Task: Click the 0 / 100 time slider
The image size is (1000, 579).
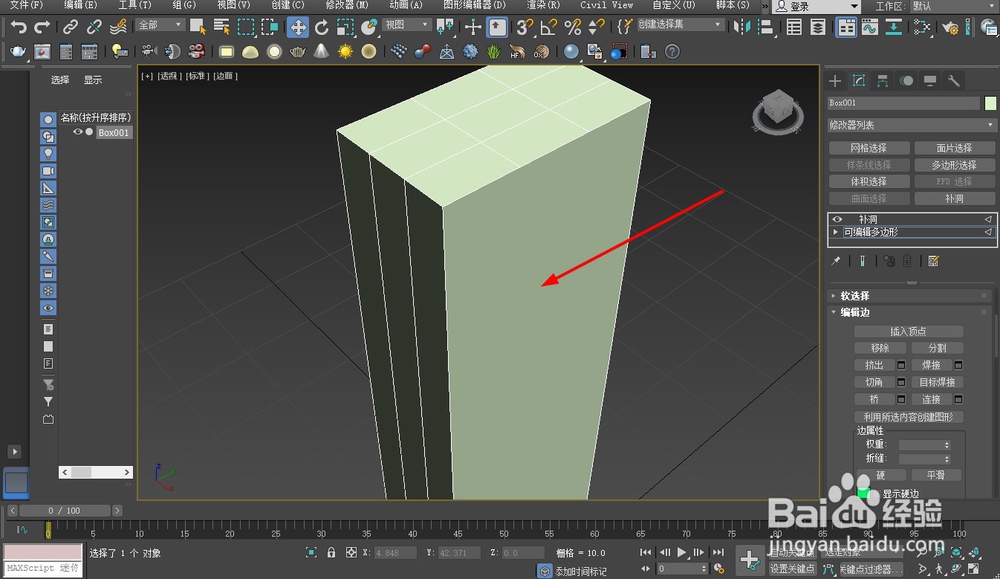Action: pos(64,511)
